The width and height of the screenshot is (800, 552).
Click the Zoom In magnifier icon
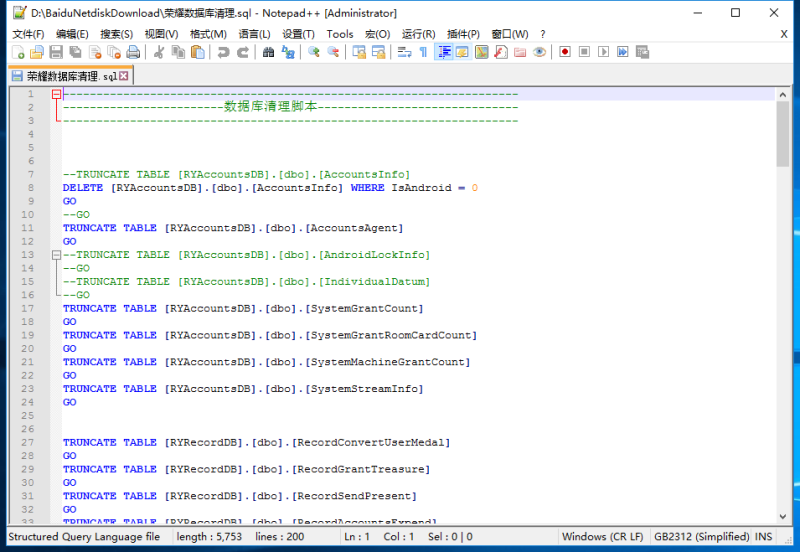click(x=314, y=52)
